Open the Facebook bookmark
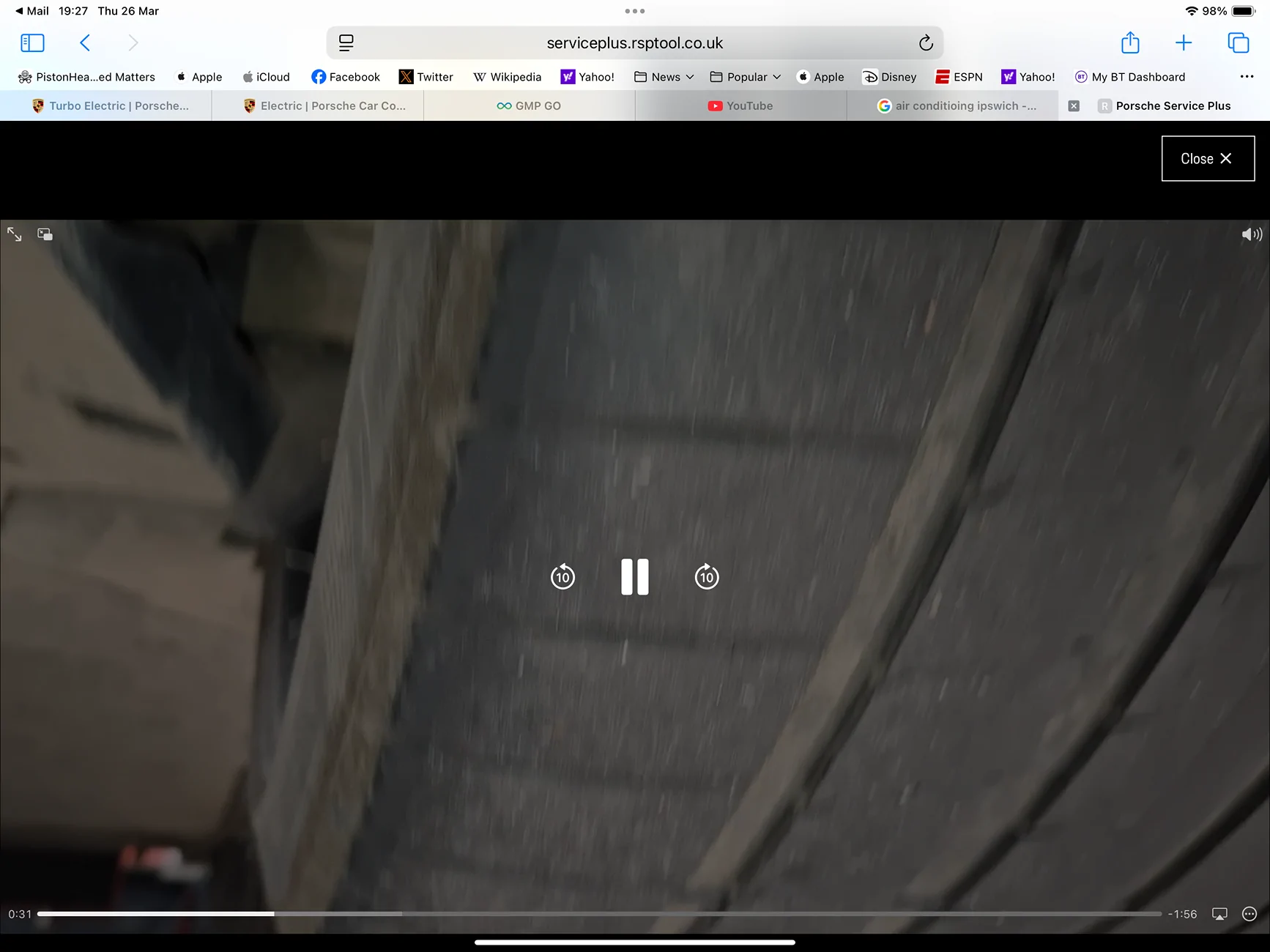1270x952 pixels. point(346,77)
